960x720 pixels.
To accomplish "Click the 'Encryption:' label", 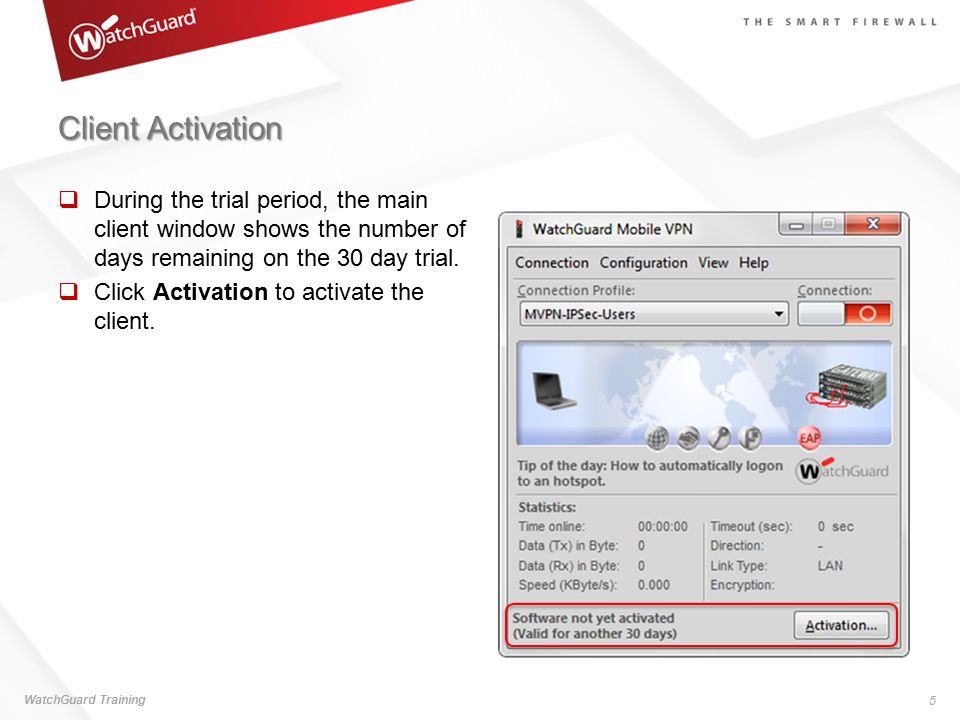I will coord(742,585).
